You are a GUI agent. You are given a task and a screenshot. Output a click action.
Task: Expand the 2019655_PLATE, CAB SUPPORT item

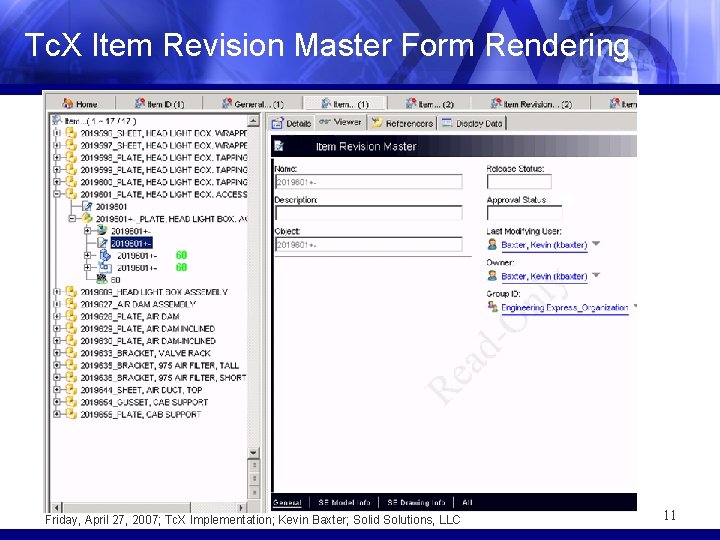tap(56, 414)
